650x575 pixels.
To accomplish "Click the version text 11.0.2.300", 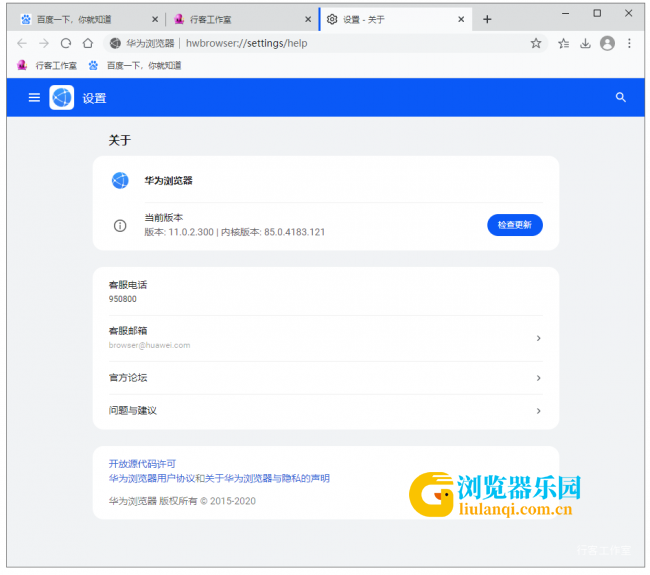I will coord(191,232).
